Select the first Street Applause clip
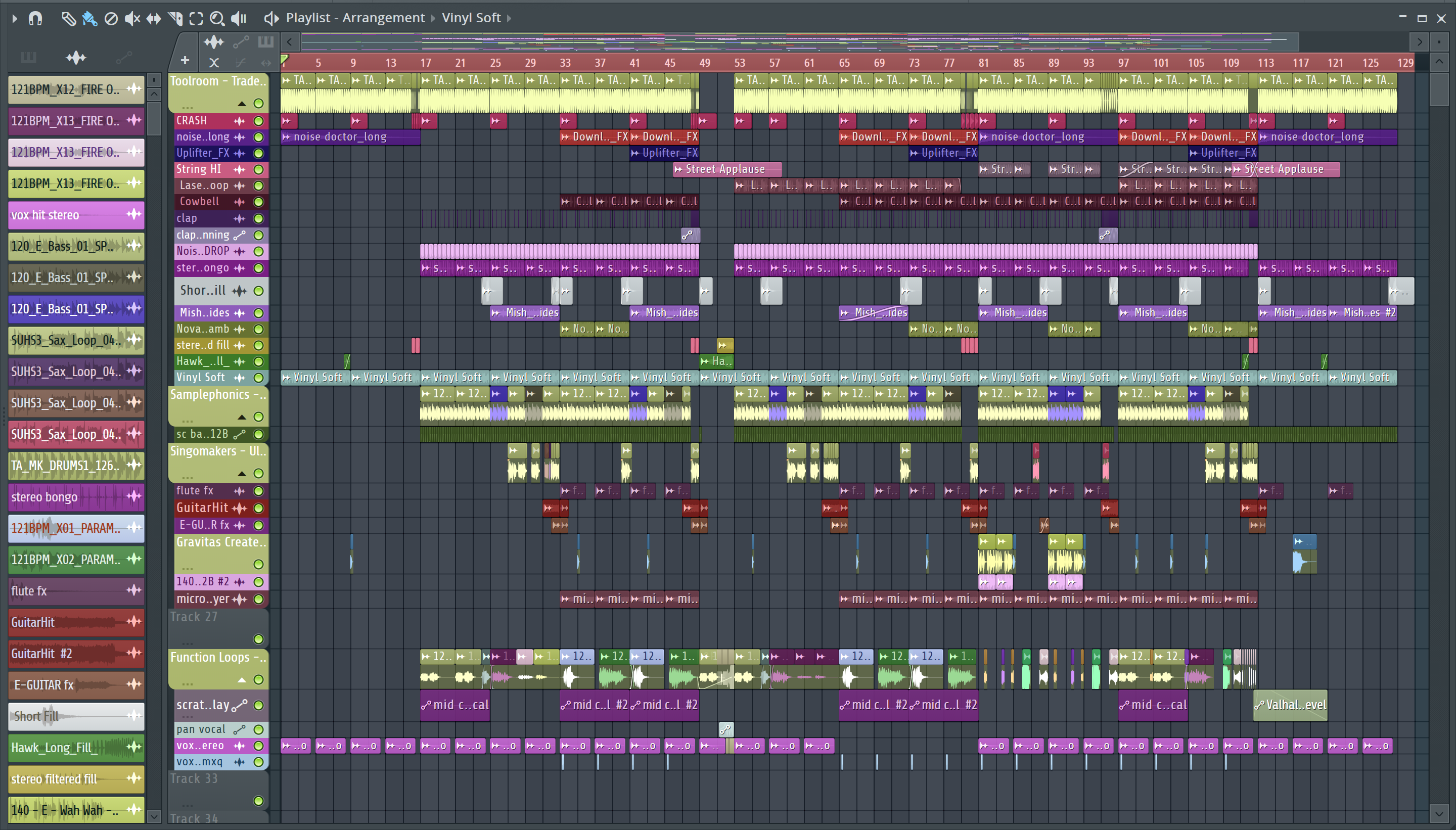Screen dimensions: 1456x830 click(727, 169)
